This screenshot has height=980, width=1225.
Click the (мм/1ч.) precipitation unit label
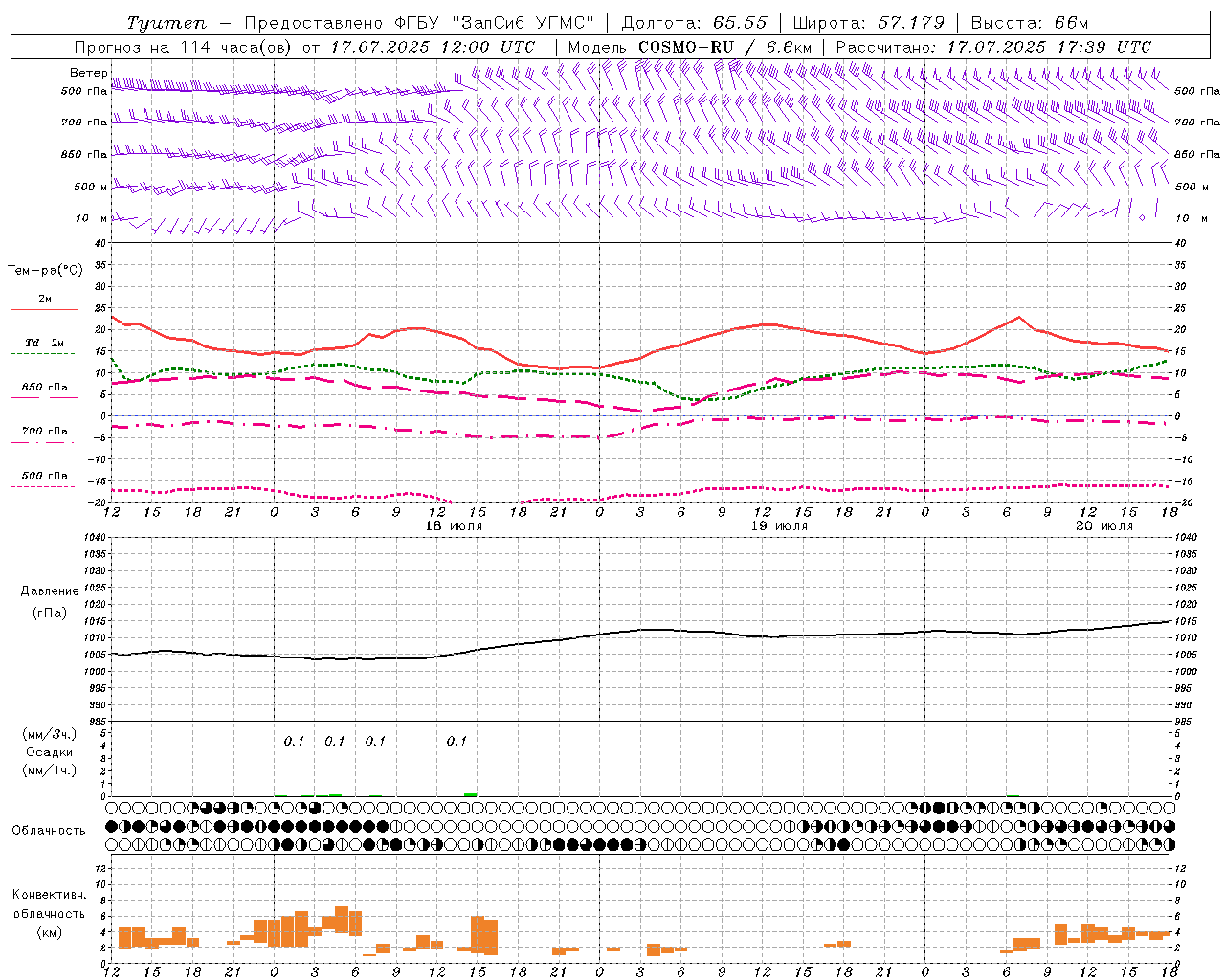tap(49, 770)
